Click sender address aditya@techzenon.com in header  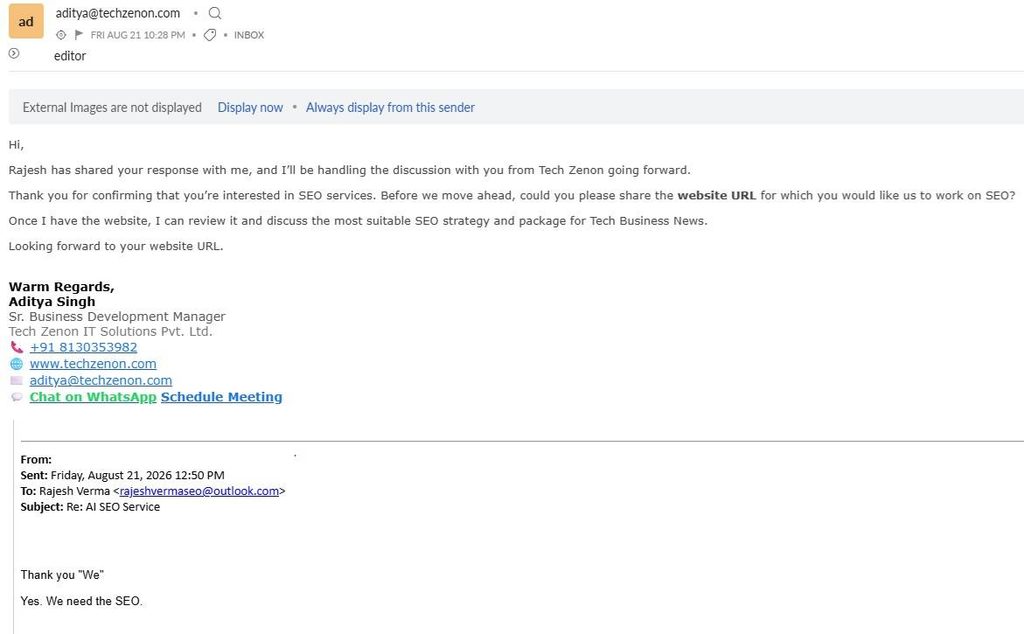118,13
